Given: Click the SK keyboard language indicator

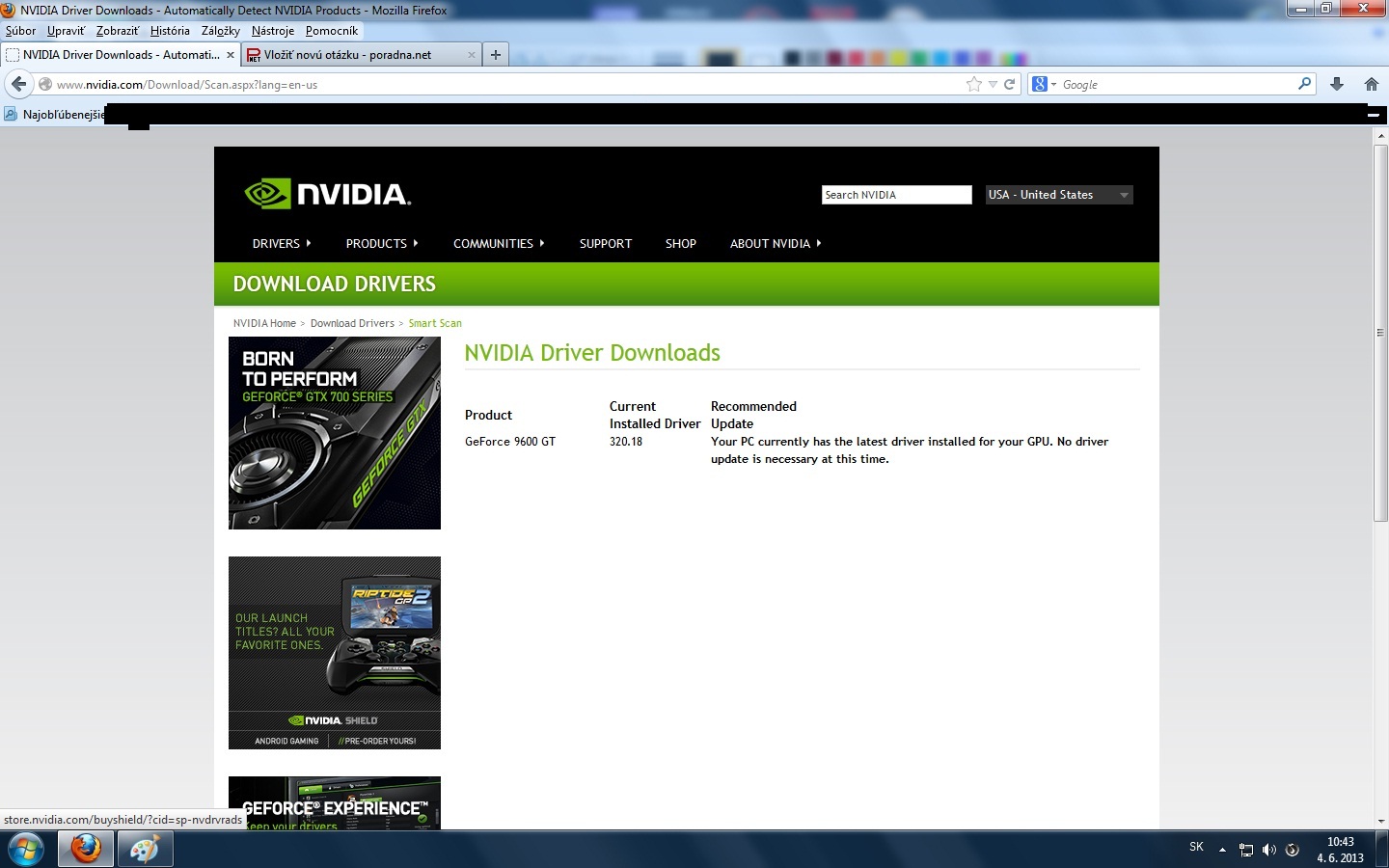Looking at the screenshot, I should [1196, 847].
